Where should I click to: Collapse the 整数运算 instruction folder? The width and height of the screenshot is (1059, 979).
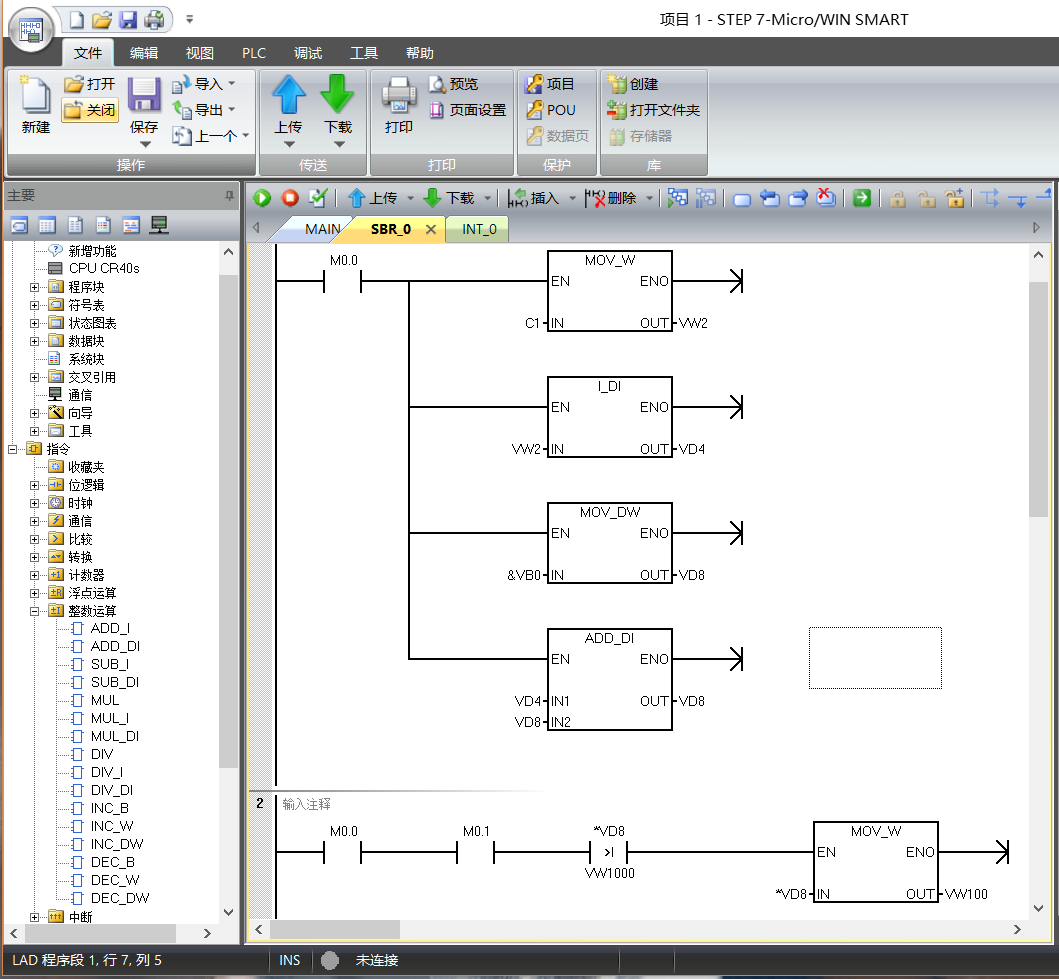pos(35,611)
